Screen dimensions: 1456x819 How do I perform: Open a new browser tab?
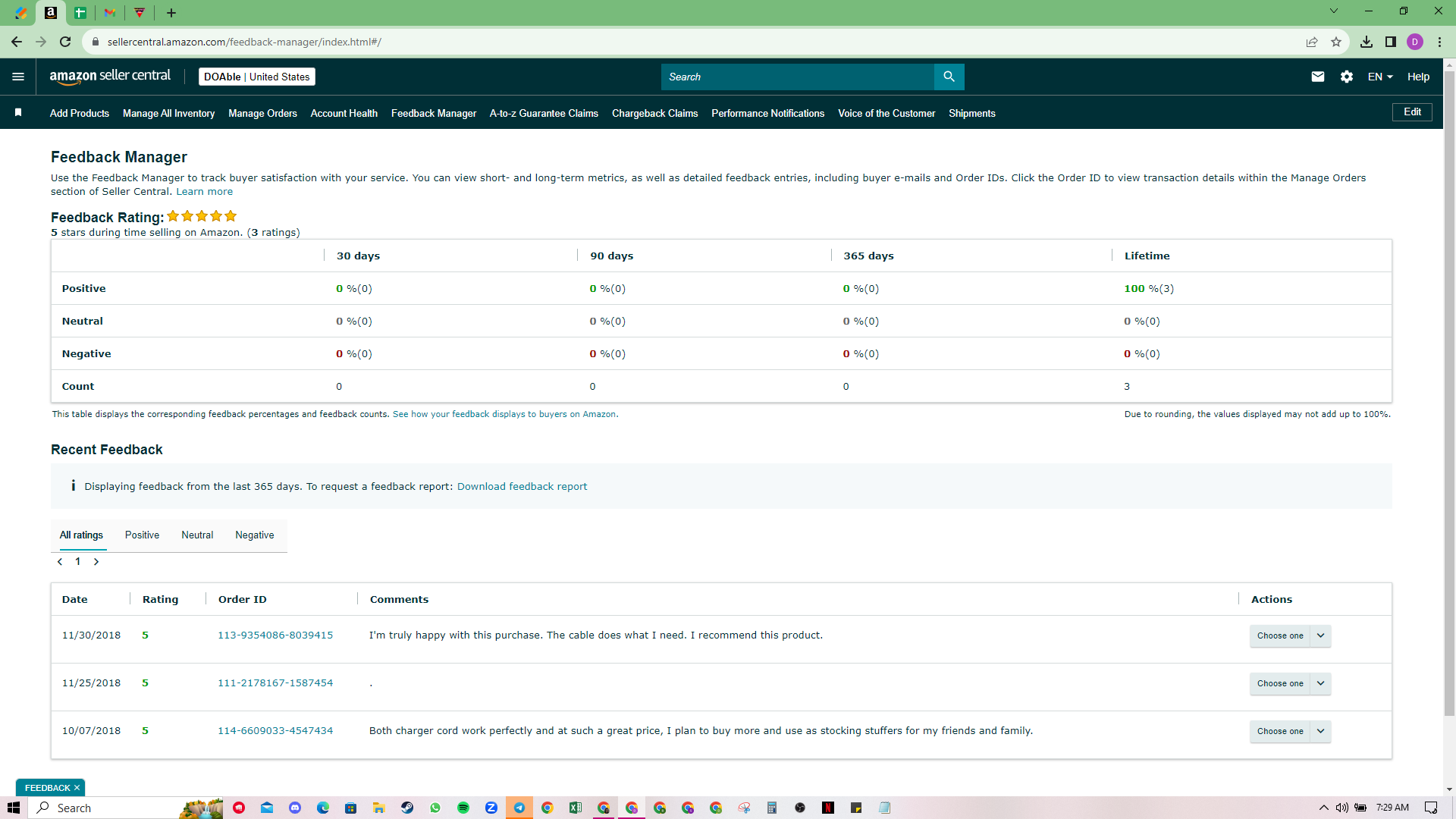pos(171,13)
